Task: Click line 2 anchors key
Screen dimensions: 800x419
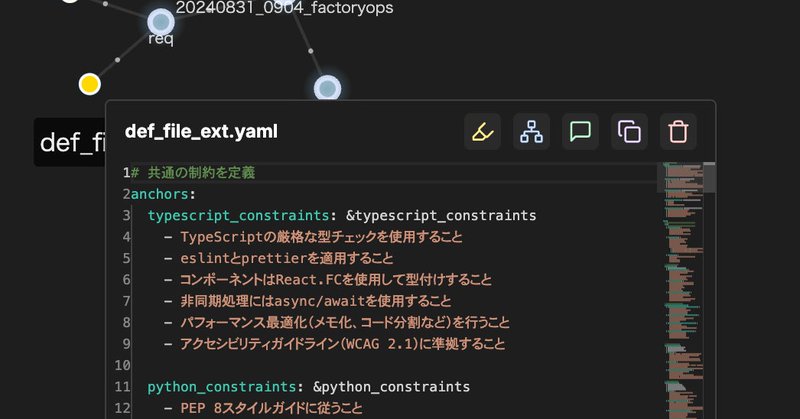Action: (x=160, y=194)
